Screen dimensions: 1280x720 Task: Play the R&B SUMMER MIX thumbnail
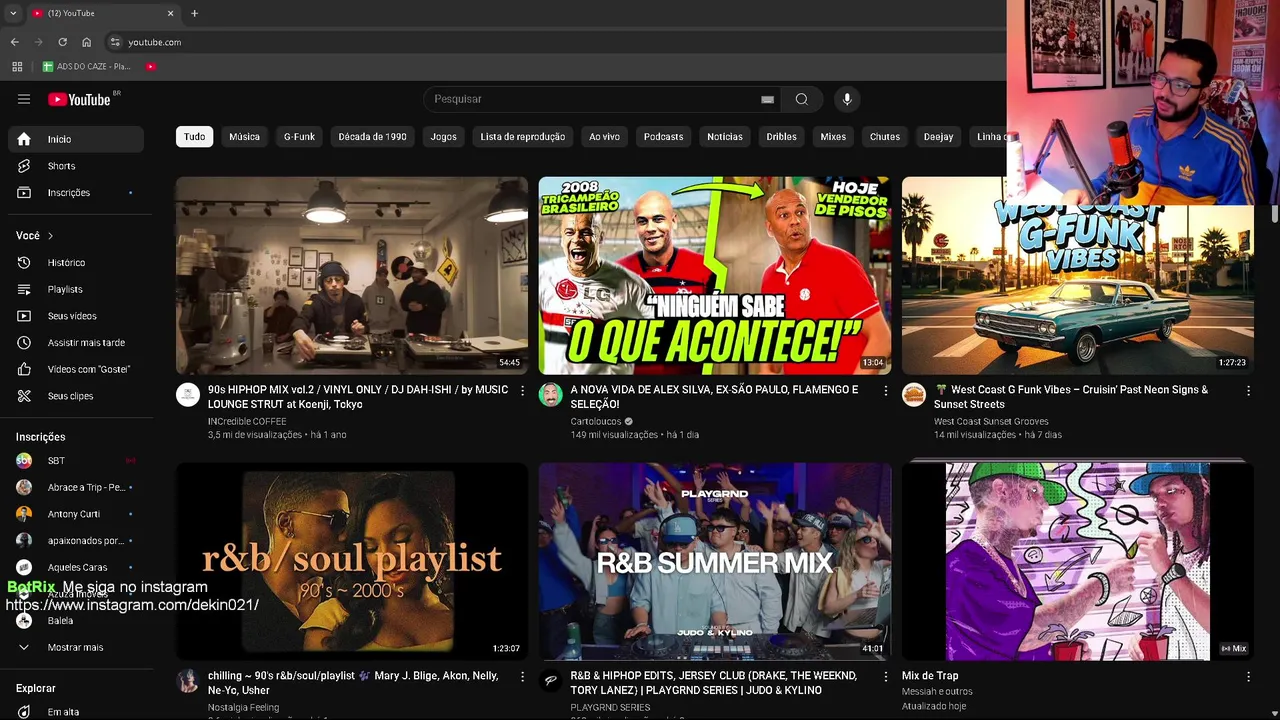(715, 561)
